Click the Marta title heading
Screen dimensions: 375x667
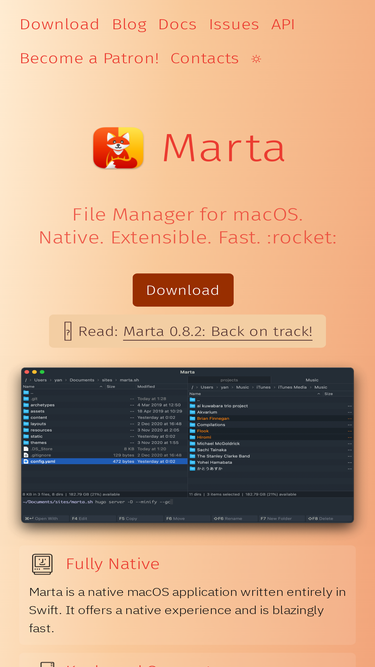pyautogui.click(x=224, y=148)
